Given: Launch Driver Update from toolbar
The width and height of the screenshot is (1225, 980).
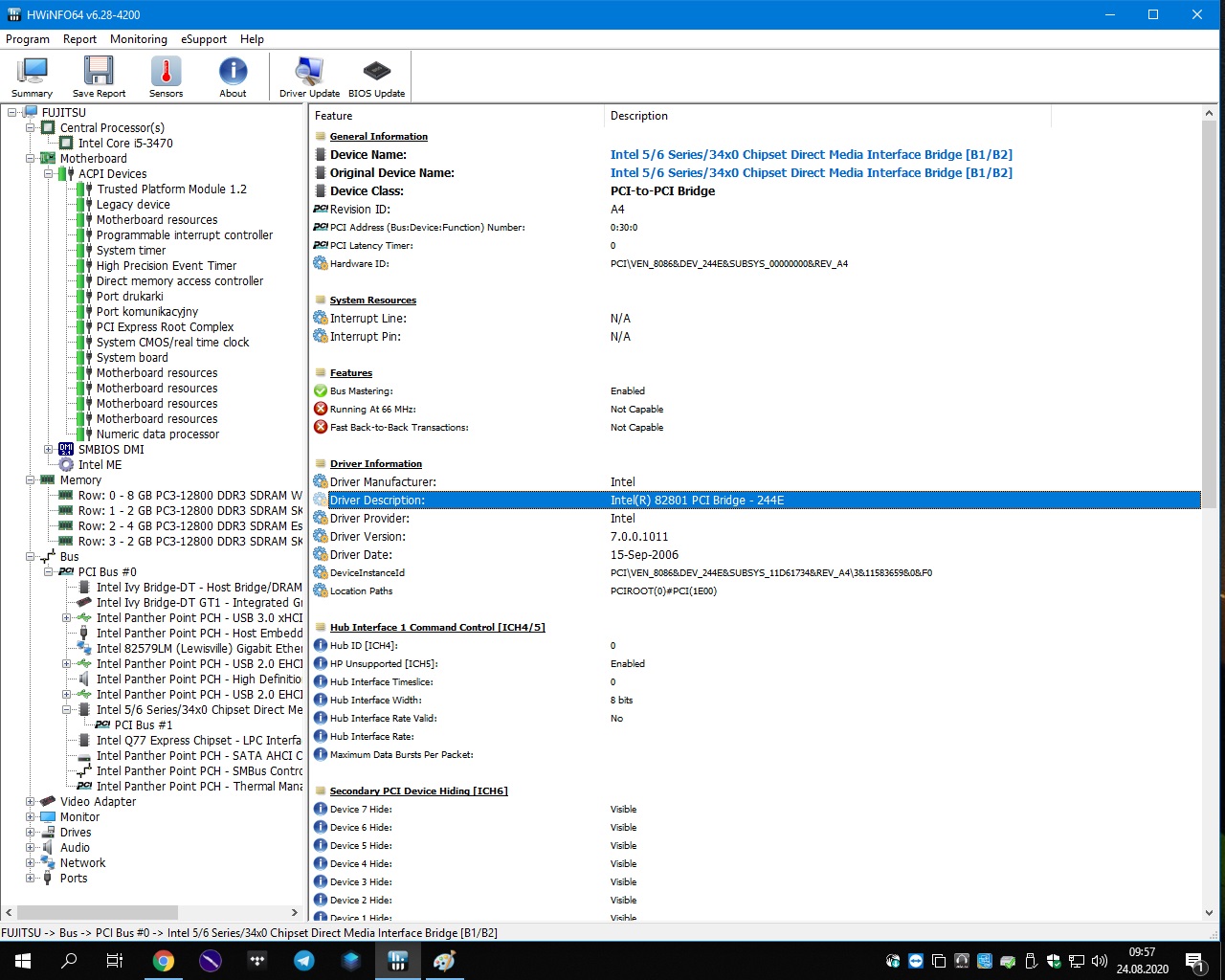Looking at the screenshot, I should click(309, 77).
